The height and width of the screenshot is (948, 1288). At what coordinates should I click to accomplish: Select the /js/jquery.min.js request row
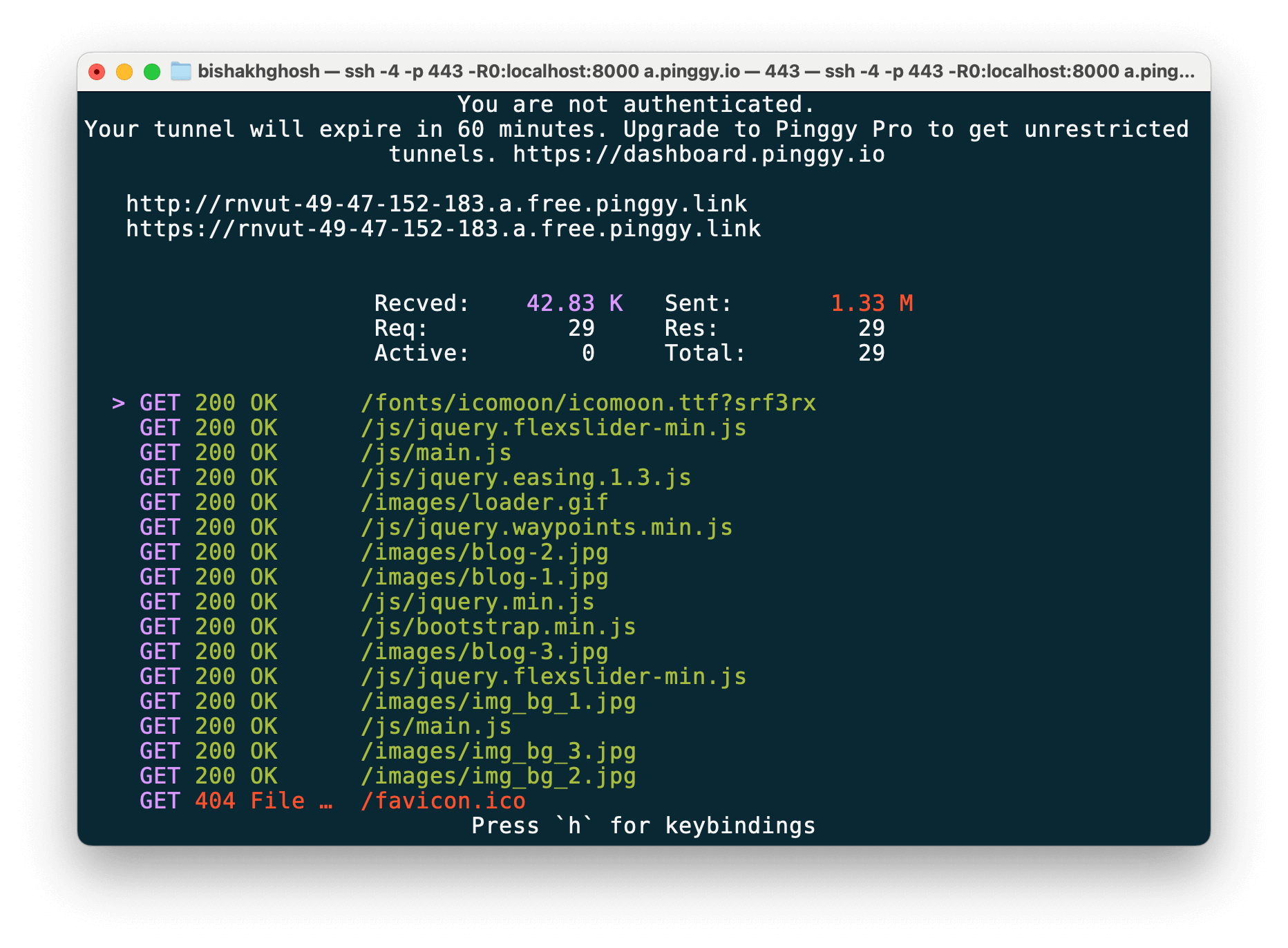pyautogui.click(x=367, y=602)
